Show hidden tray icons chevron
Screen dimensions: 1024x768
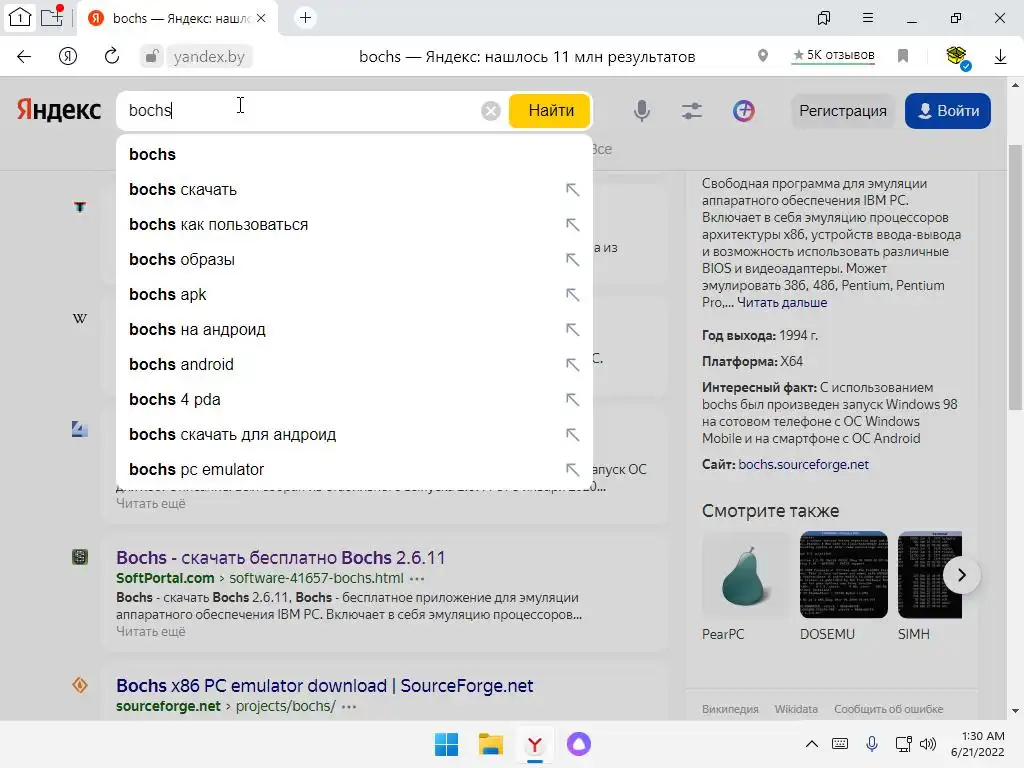(811, 744)
